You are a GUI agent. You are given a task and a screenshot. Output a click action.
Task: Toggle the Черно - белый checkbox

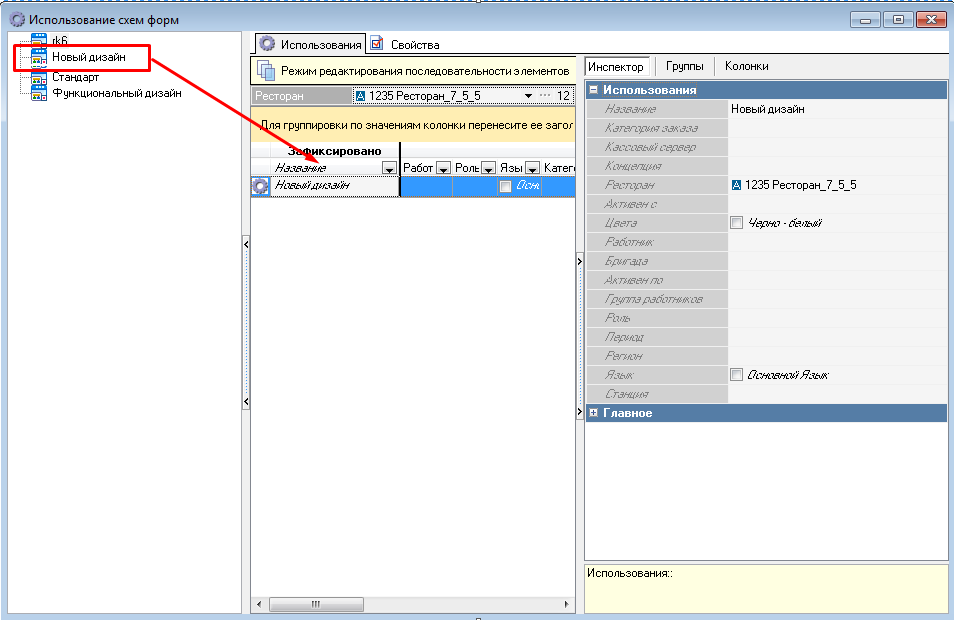(x=737, y=223)
